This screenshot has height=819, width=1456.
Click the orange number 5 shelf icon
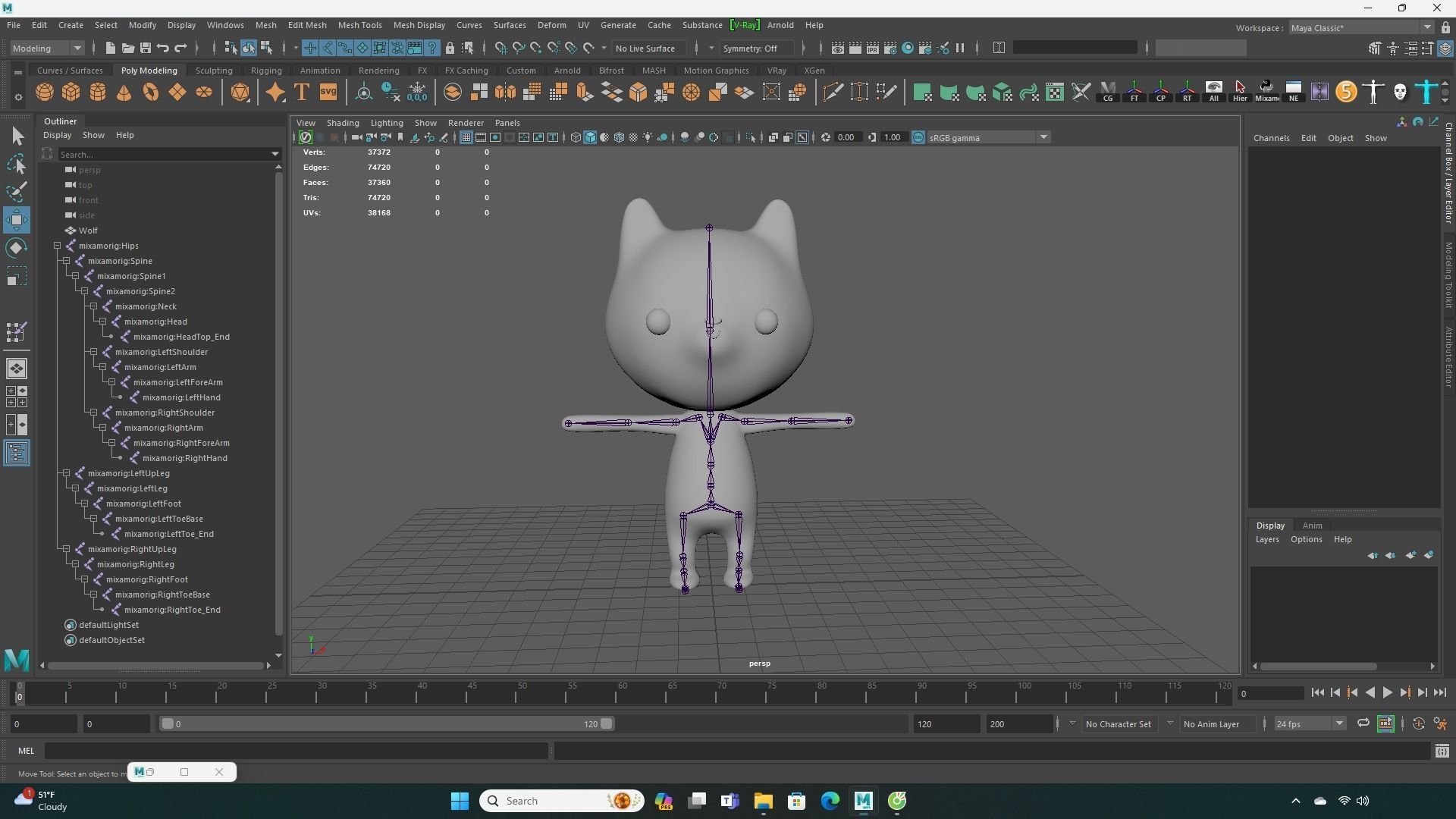click(1346, 93)
